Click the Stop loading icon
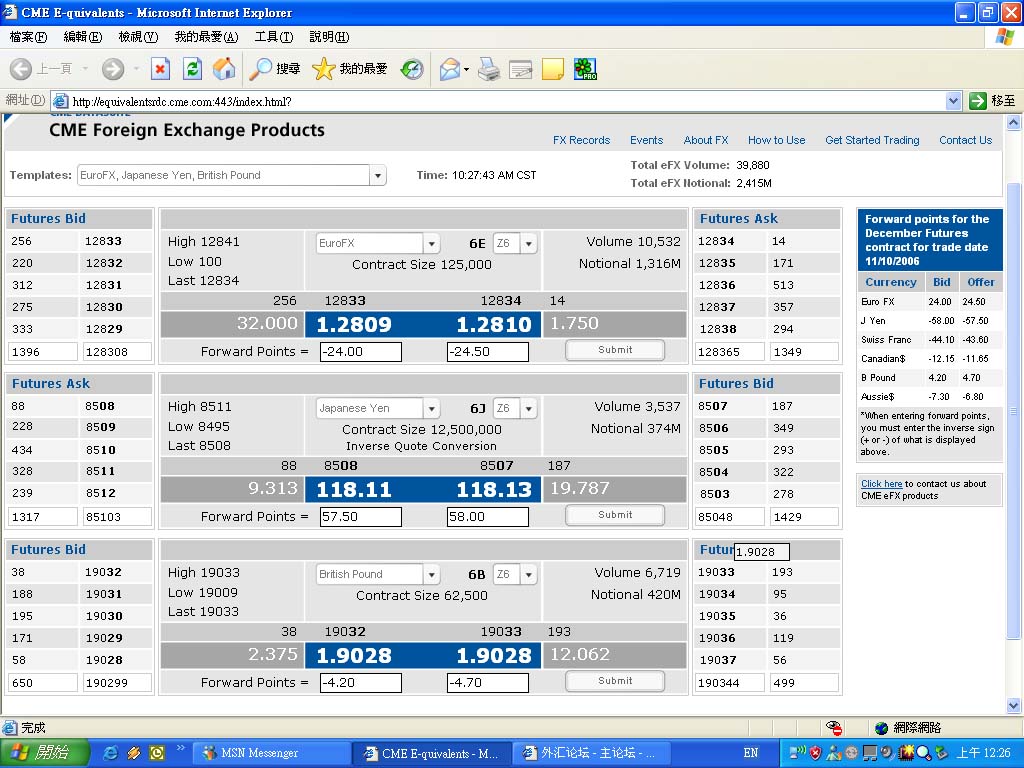This screenshot has height=768, width=1024. [160, 69]
